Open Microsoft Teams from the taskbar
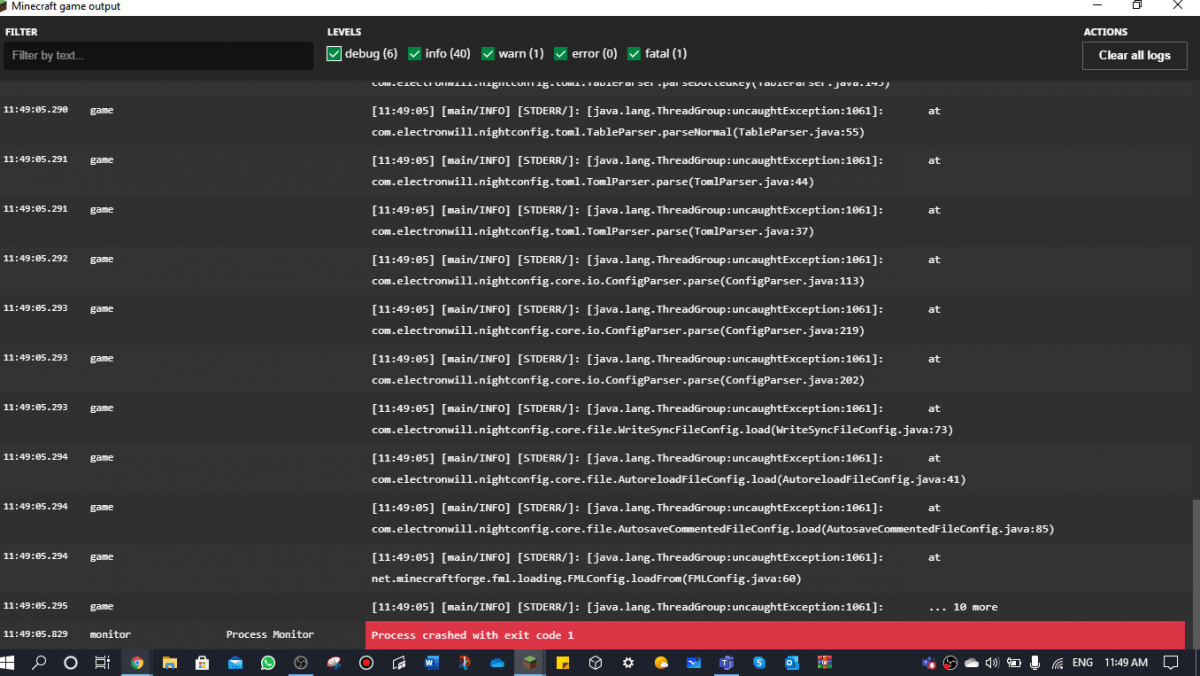This screenshot has height=676, width=1200. pyautogui.click(x=727, y=663)
